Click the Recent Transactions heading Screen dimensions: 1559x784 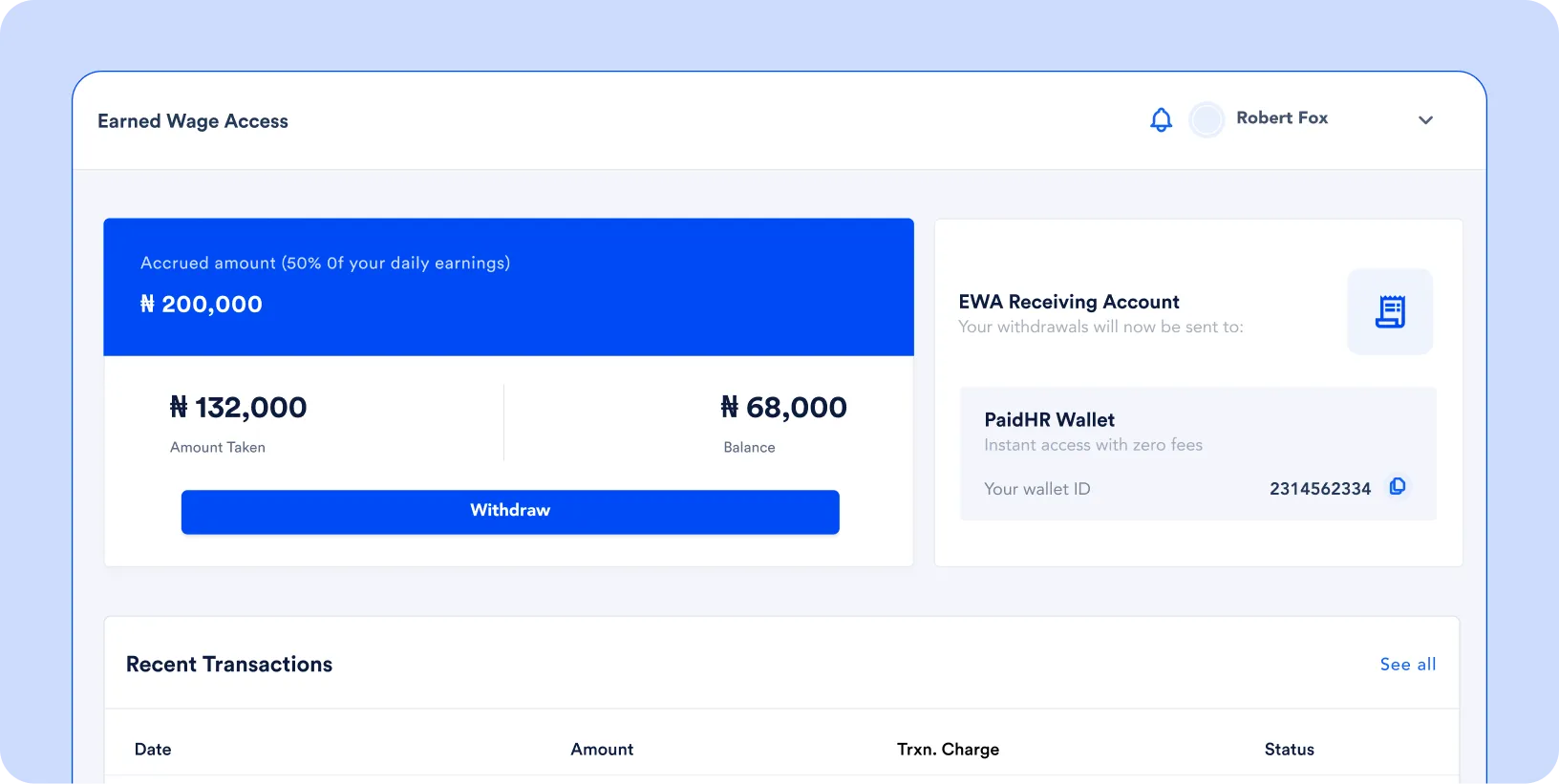pos(229,665)
